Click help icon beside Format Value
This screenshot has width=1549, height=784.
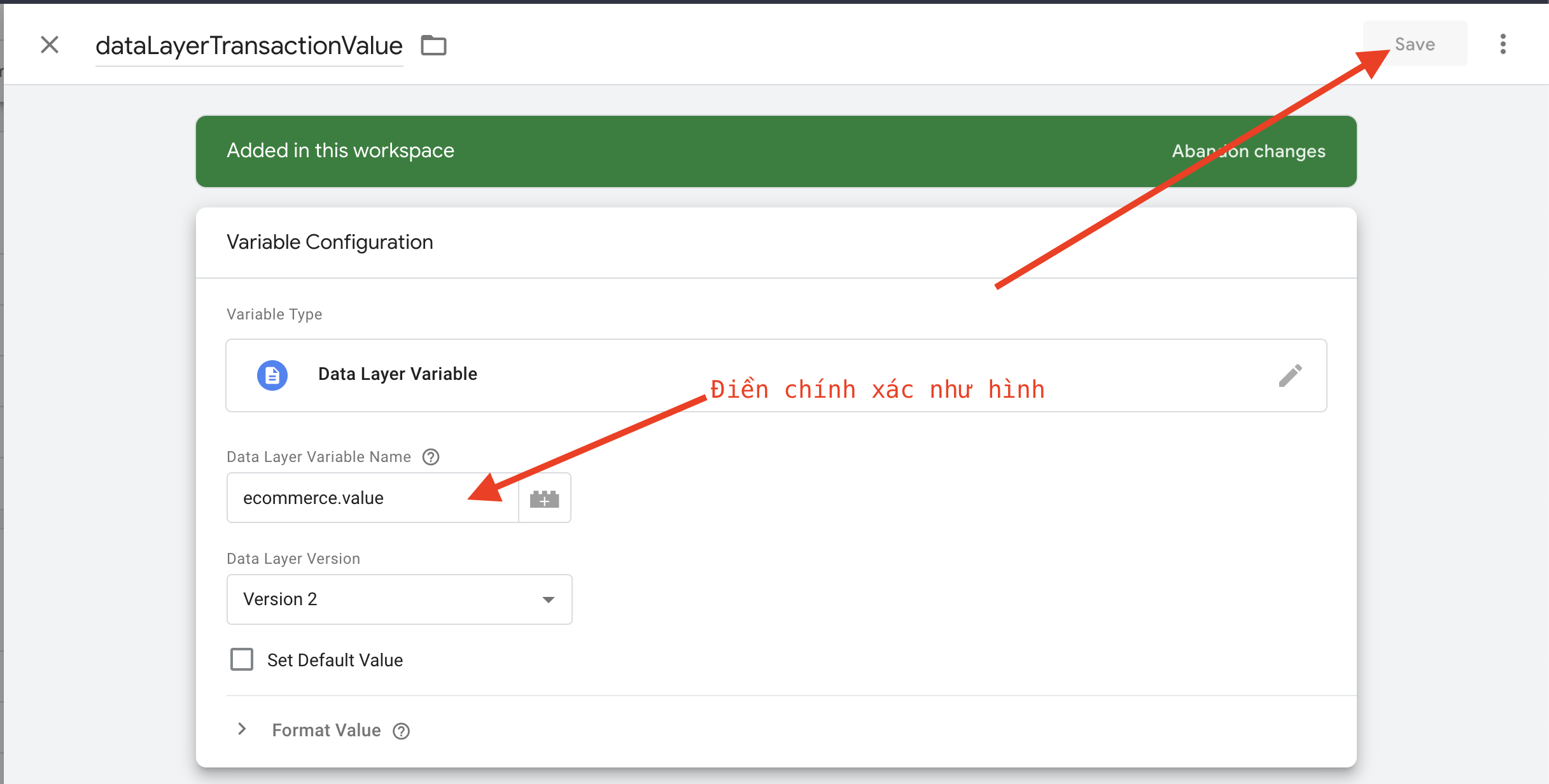401,731
